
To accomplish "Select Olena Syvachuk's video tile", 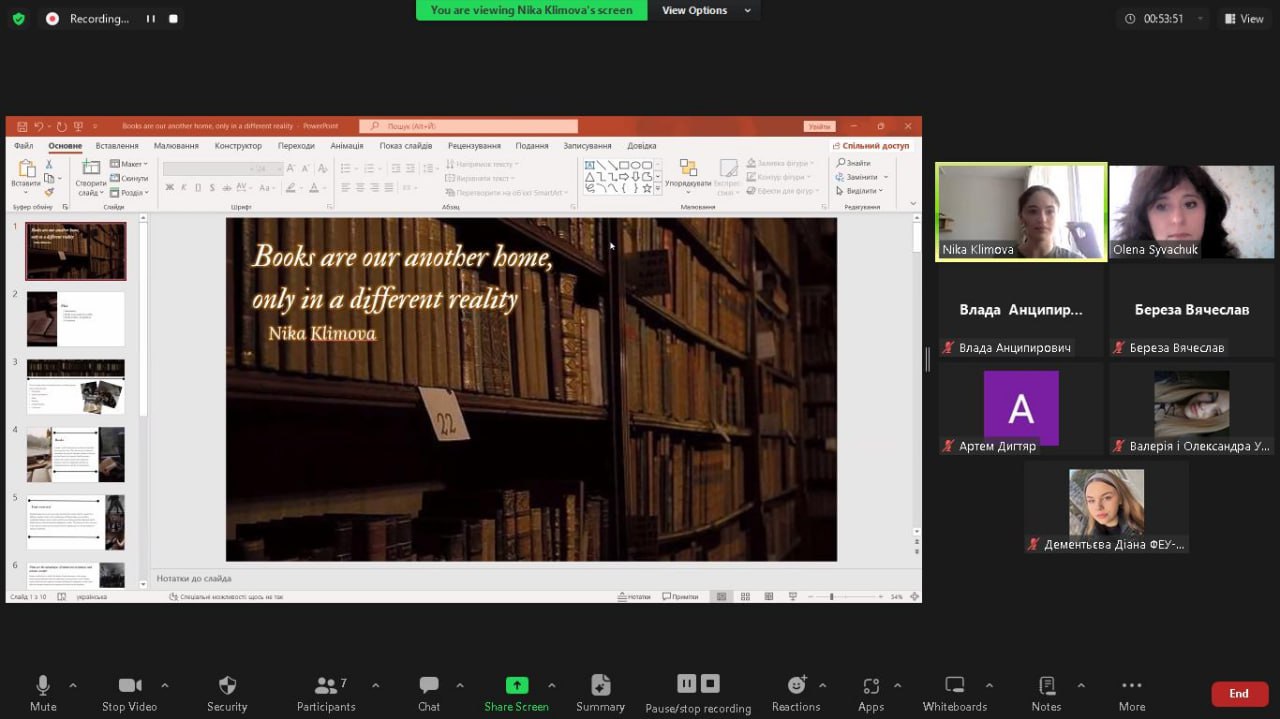I will pyautogui.click(x=1191, y=212).
